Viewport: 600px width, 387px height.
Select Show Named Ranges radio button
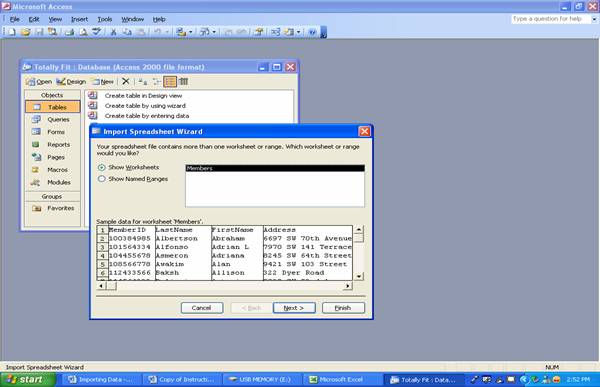click(x=101, y=179)
